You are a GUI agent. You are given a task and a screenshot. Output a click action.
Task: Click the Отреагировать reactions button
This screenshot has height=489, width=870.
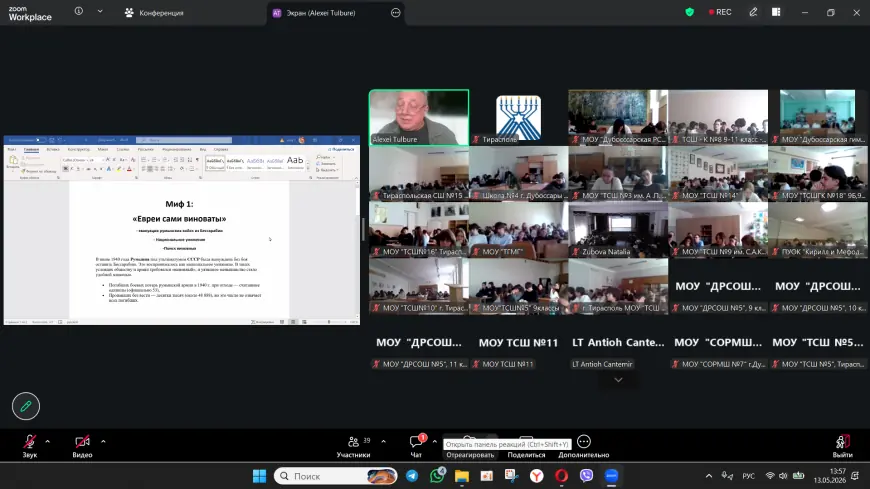[x=470, y=455]
